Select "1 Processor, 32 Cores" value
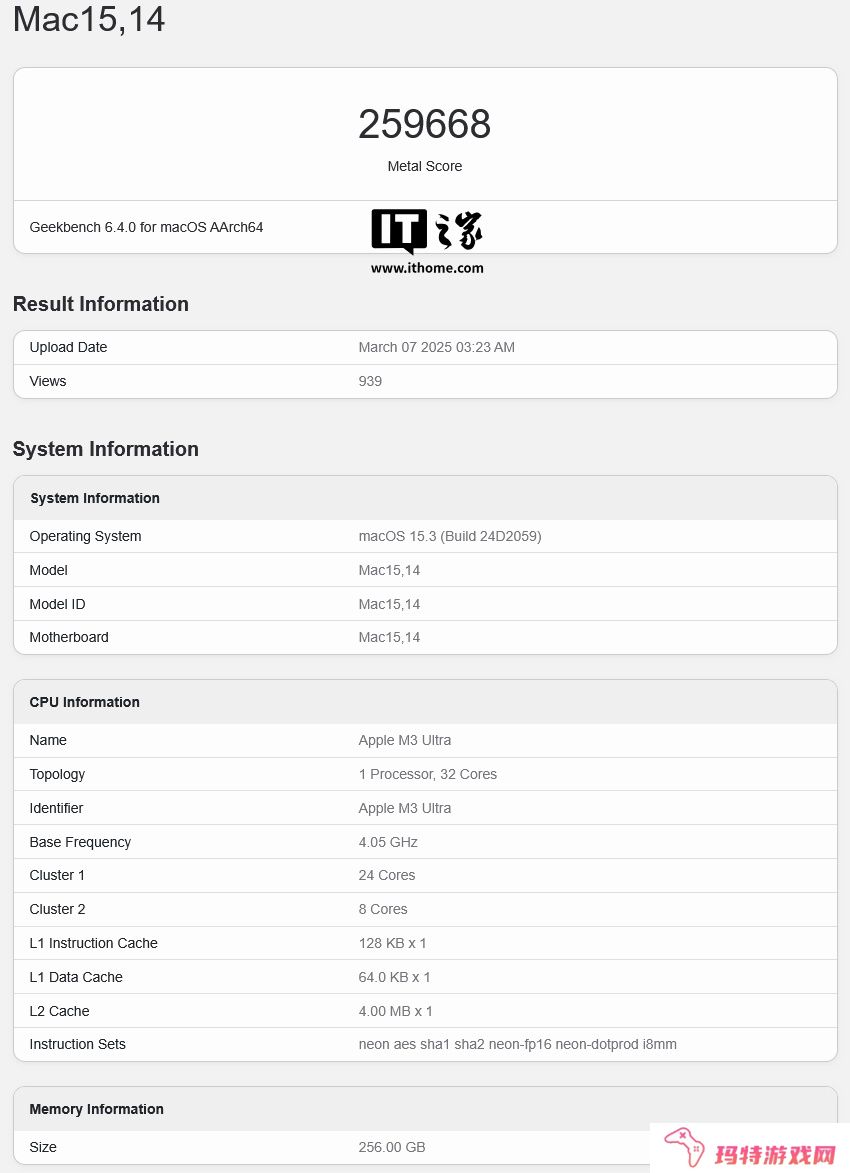Viewport: 850px width, 1173px height. click(x=428, y=774)
